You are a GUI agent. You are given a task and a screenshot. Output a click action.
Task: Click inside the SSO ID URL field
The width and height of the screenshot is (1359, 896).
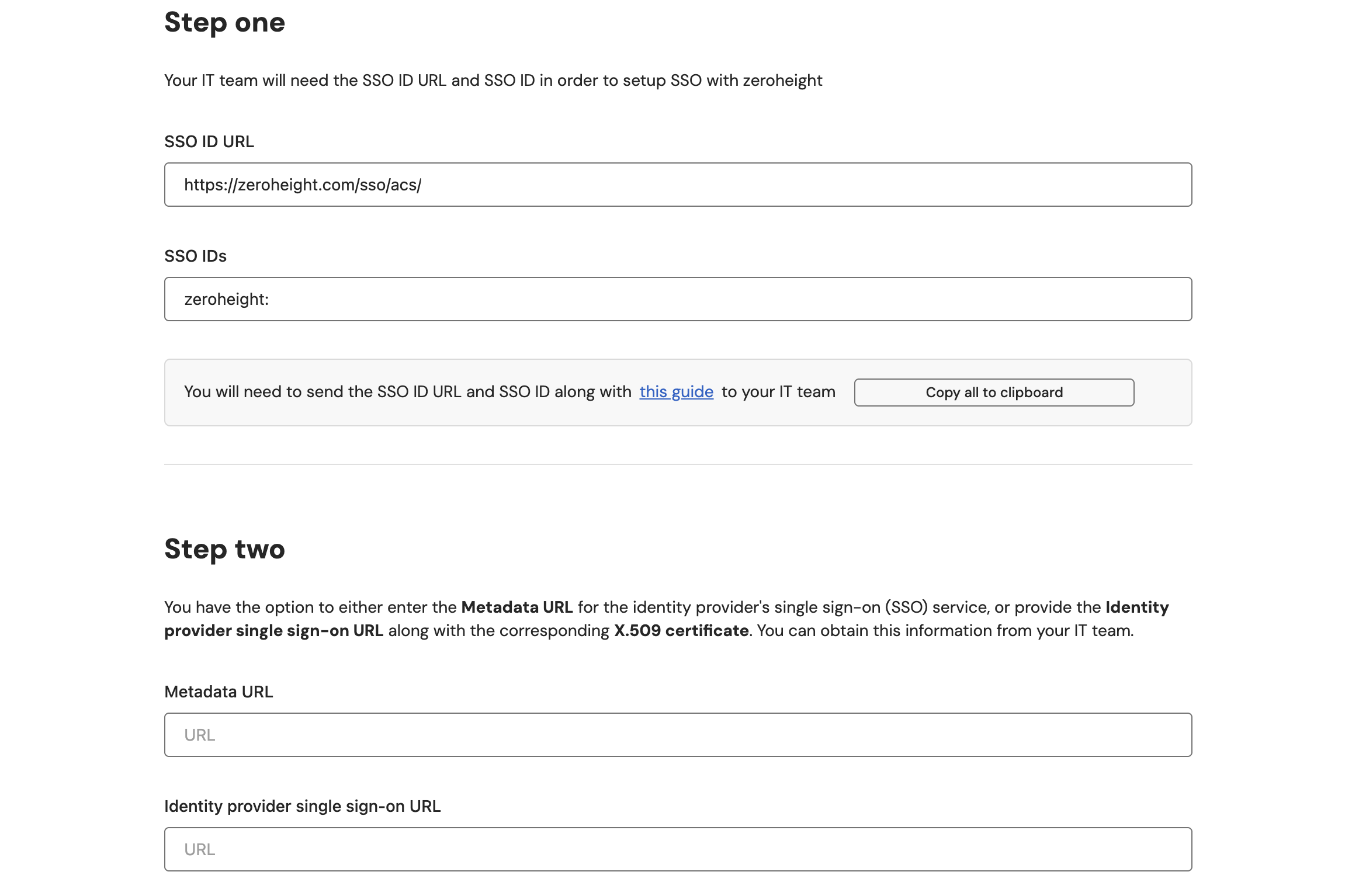[678, 184]
